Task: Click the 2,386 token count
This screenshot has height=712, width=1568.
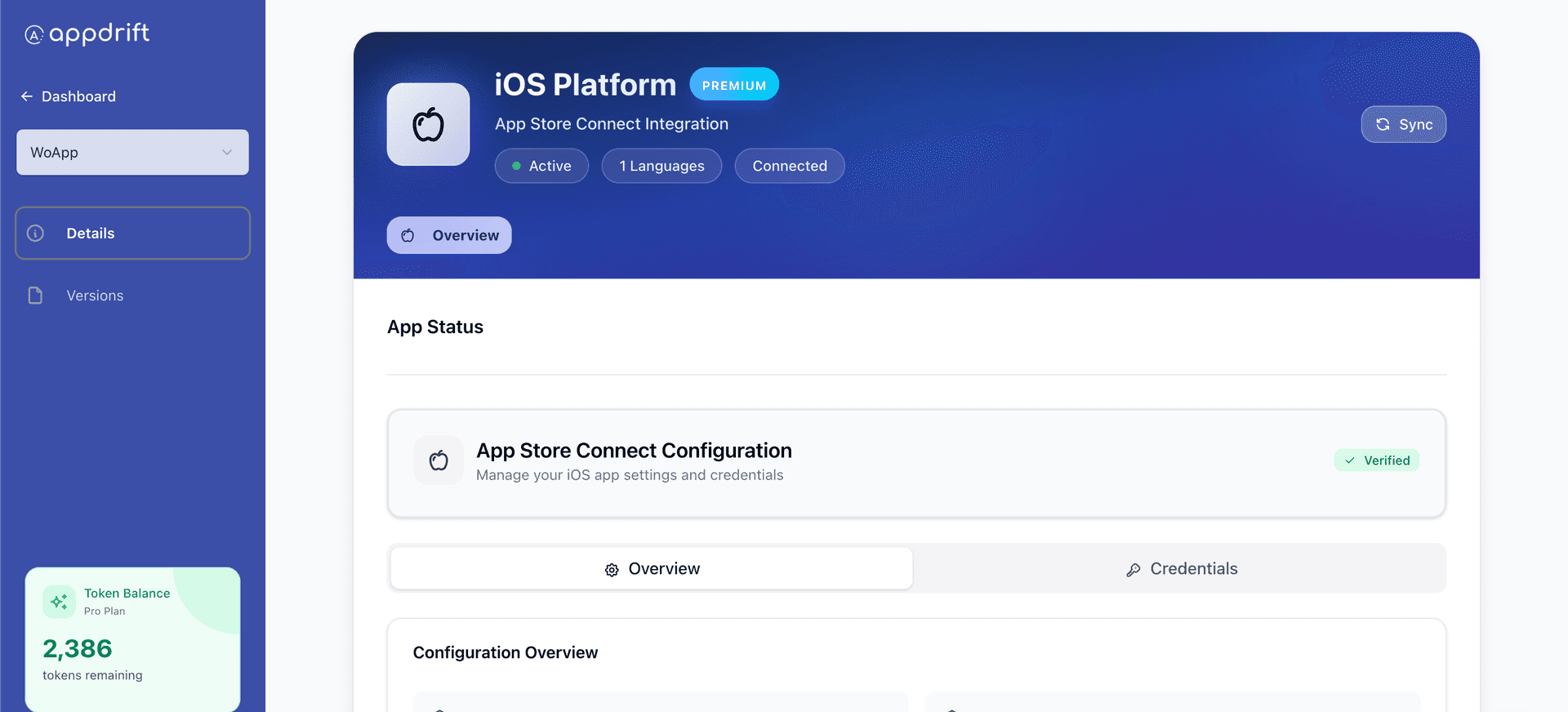Action: tap(78, 649)
